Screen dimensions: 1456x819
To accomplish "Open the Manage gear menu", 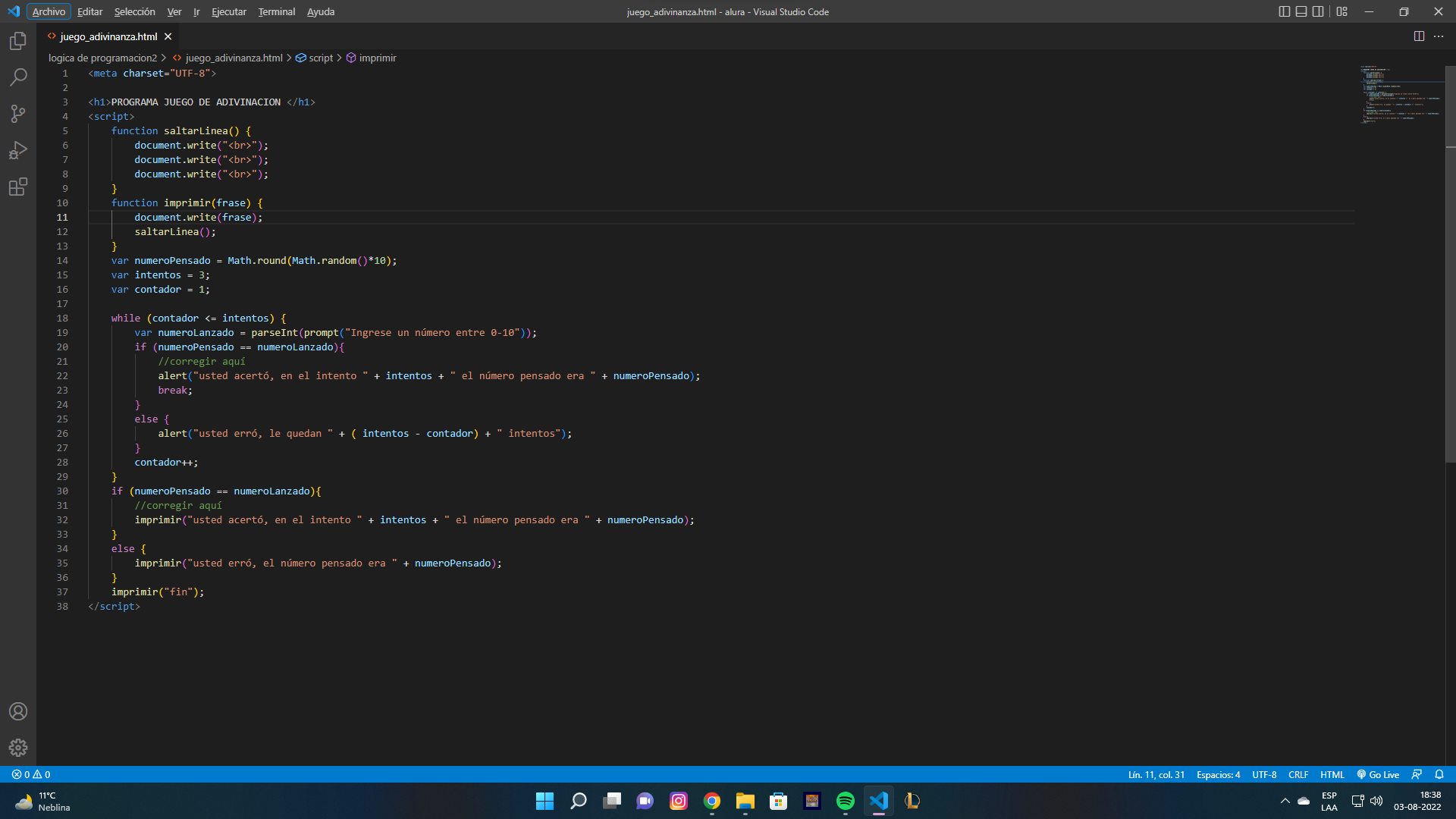I will click(18, 748).
